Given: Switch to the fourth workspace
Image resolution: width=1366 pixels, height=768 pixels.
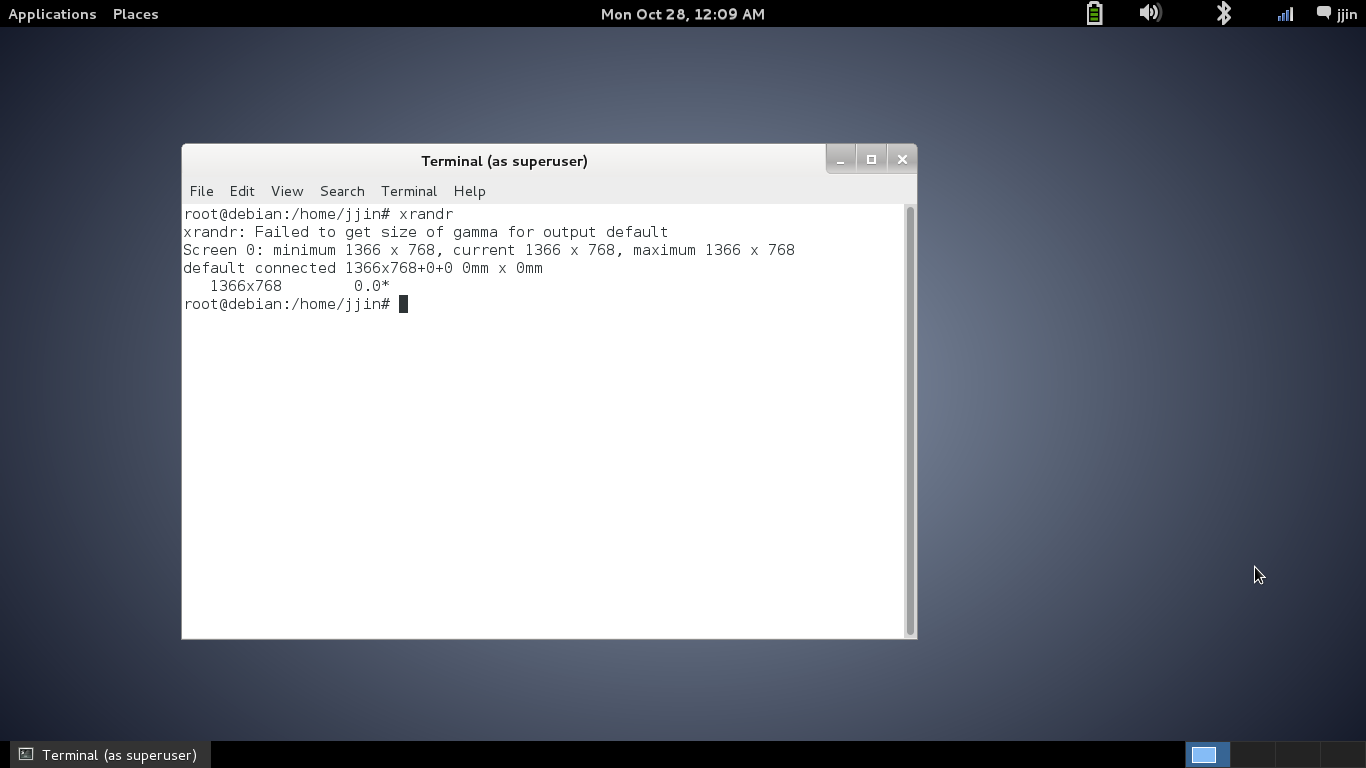Looking at the screenshot, I should tap(1342, 755).
